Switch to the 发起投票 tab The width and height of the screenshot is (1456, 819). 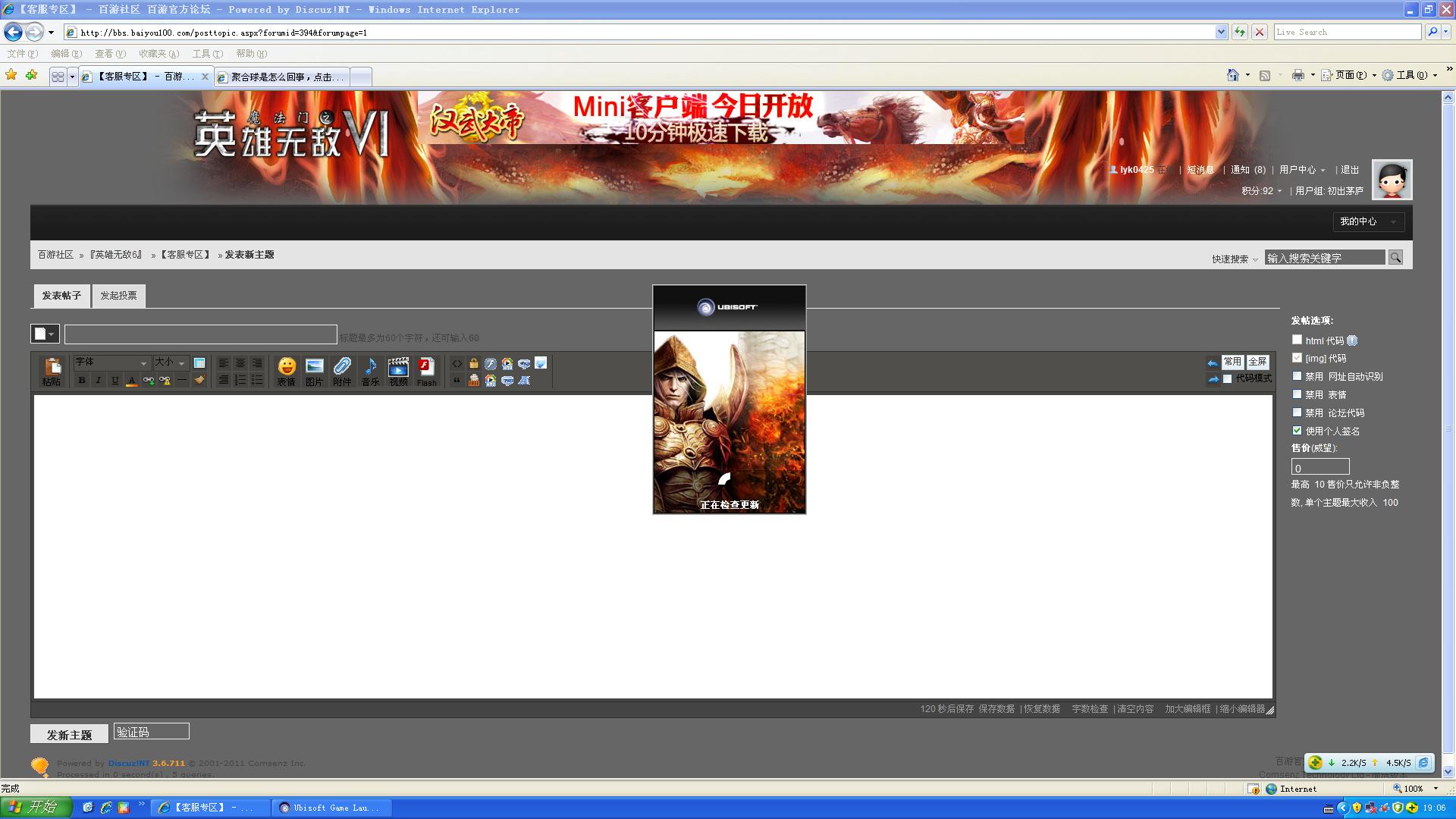(x=119, y=296)
